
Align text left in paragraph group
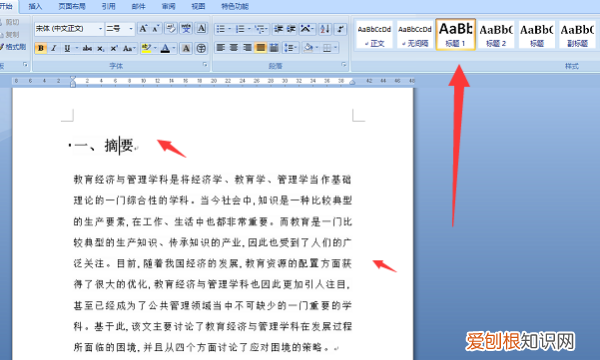(x=220, y=48)
